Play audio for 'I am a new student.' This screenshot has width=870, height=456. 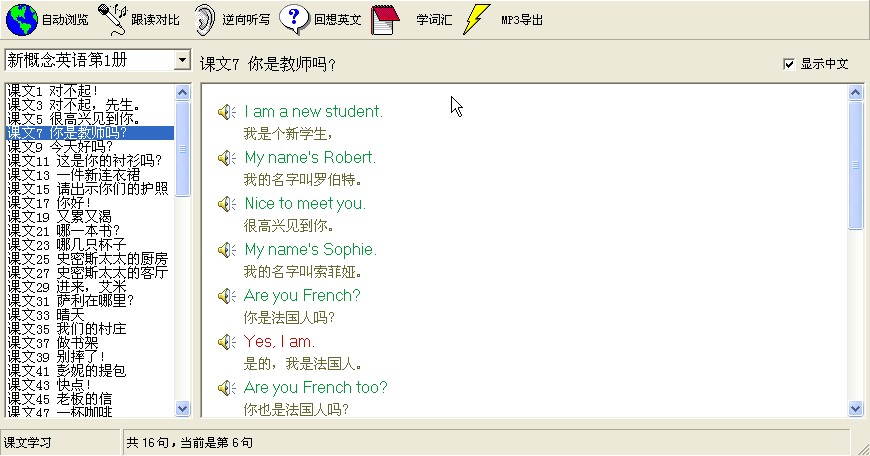tap(226, 112)
